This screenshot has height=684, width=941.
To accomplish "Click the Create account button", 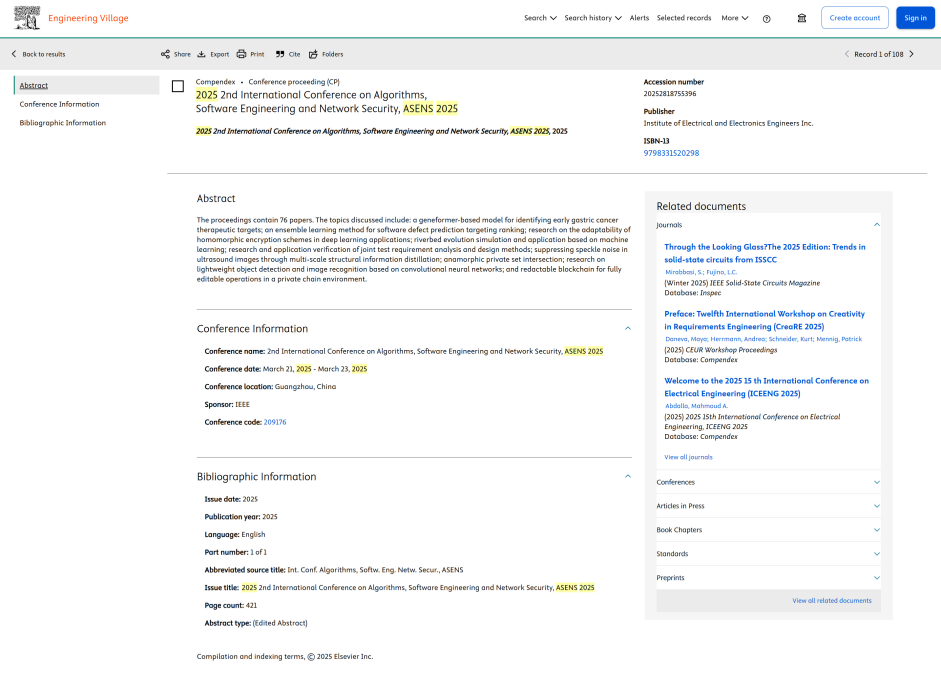I will pos(854,18).
